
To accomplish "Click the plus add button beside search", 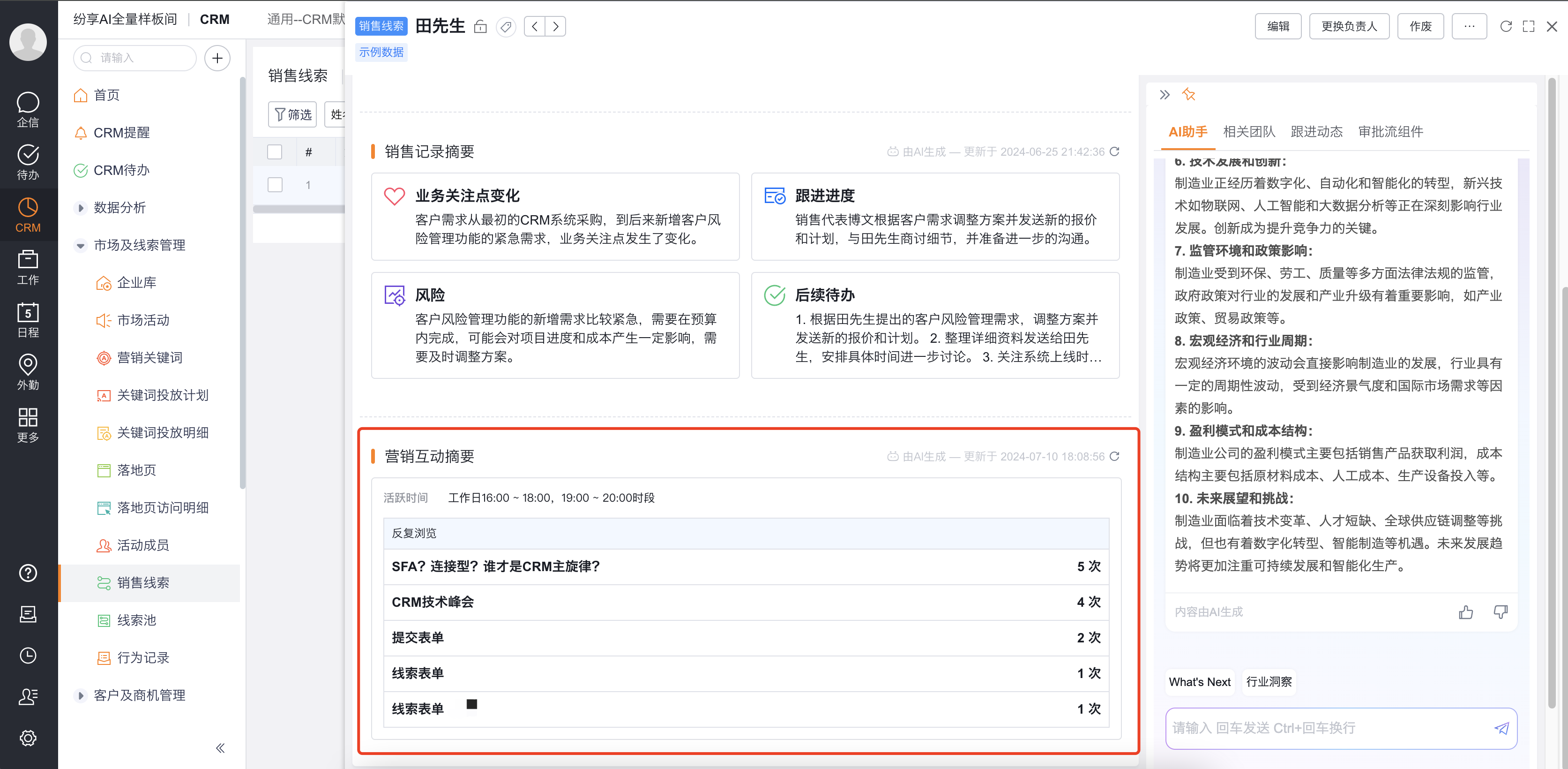I will coord(217,59).
